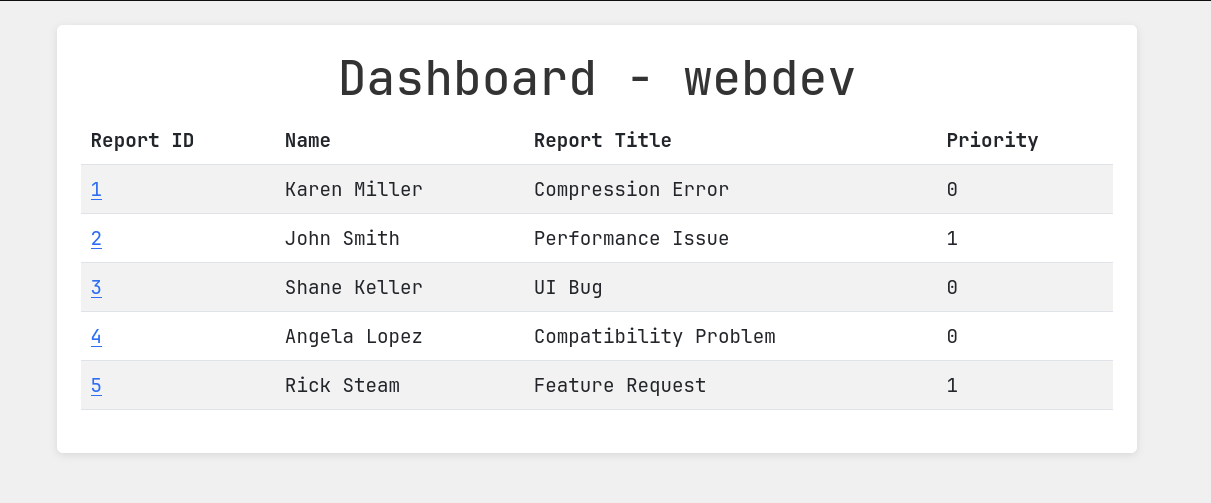Select the Feature Request report title
The height and width of the screenshot is (503, 1211).
pos(619,386)
